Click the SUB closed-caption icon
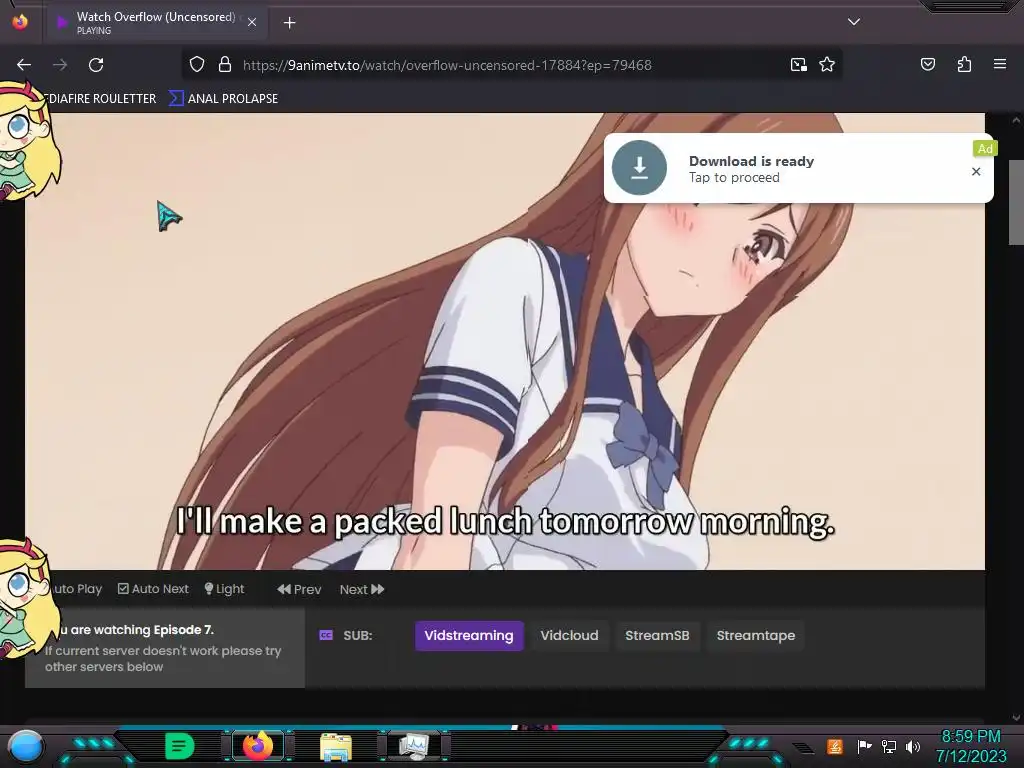Image resolution: width=1024 pixels, height=768 pixels. [326, 635]
